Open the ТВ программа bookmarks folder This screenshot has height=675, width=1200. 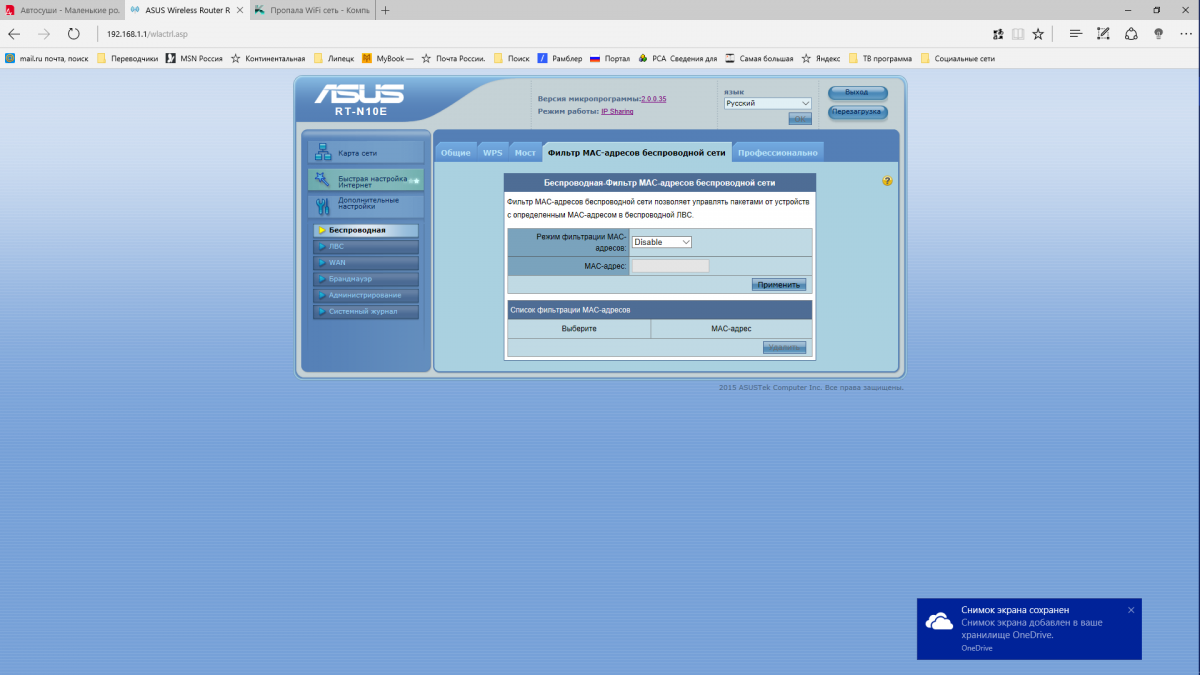[880, 58]
